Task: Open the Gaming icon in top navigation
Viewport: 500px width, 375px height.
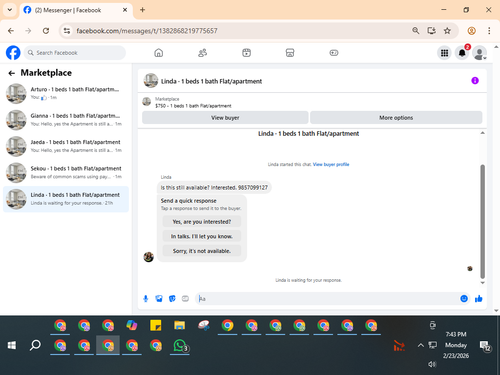Action: point(334,53)
